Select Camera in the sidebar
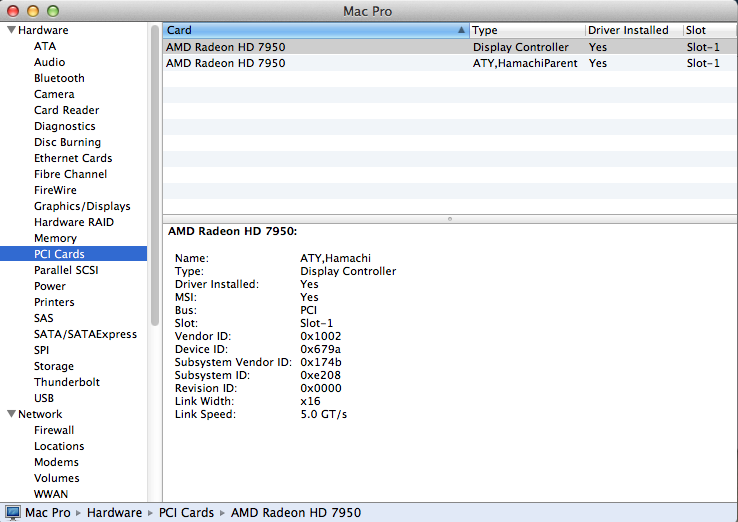 [54, 94]
